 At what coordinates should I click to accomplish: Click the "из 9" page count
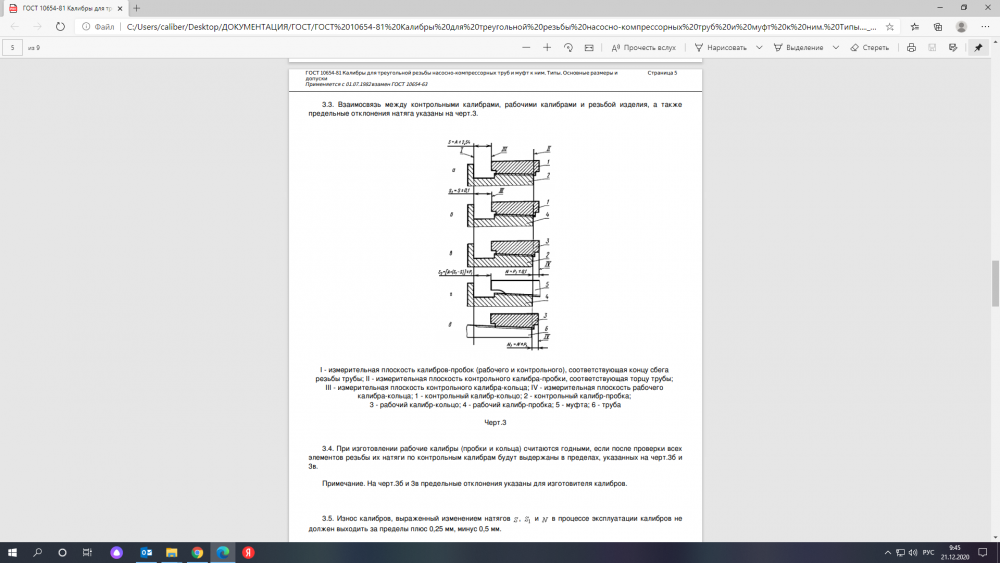(x=34, y=48)
